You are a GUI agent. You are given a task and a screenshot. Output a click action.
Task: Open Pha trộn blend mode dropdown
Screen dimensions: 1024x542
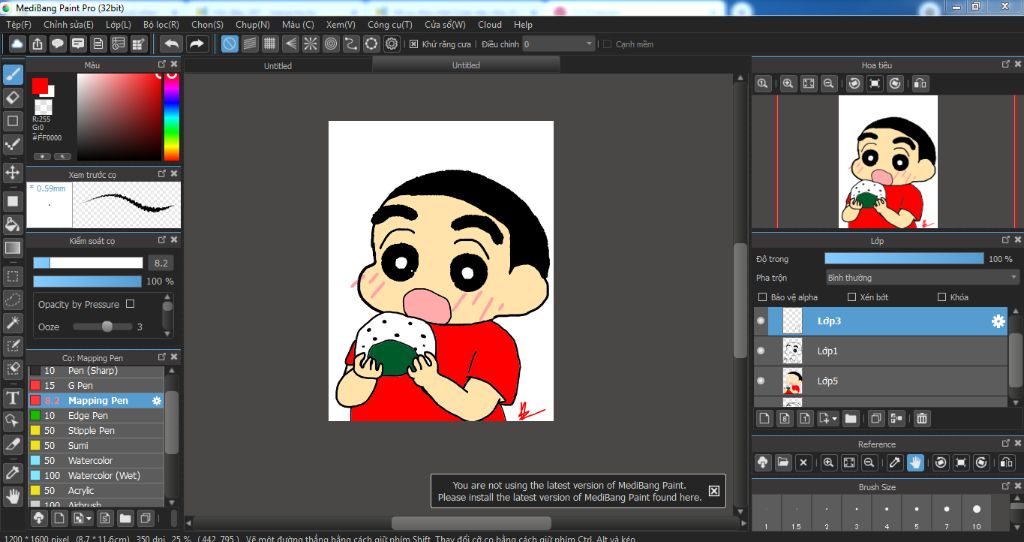pyautogui.click(x=921, y=278)
